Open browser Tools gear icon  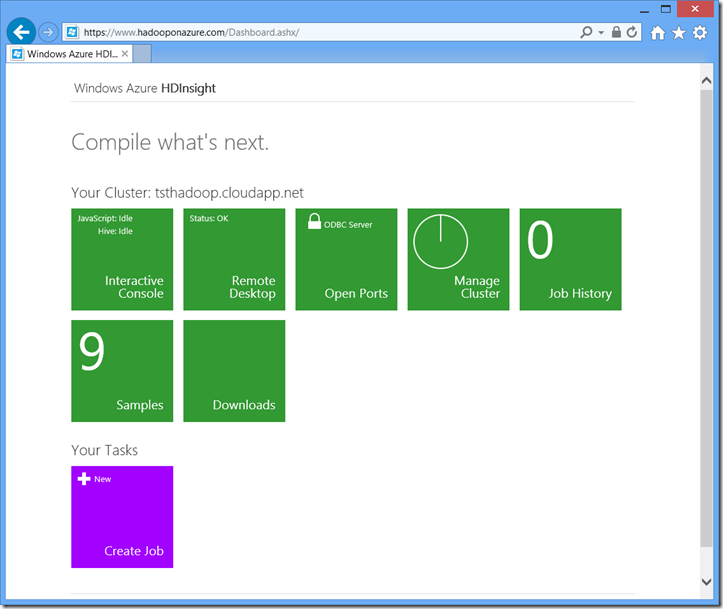[700, 33]
